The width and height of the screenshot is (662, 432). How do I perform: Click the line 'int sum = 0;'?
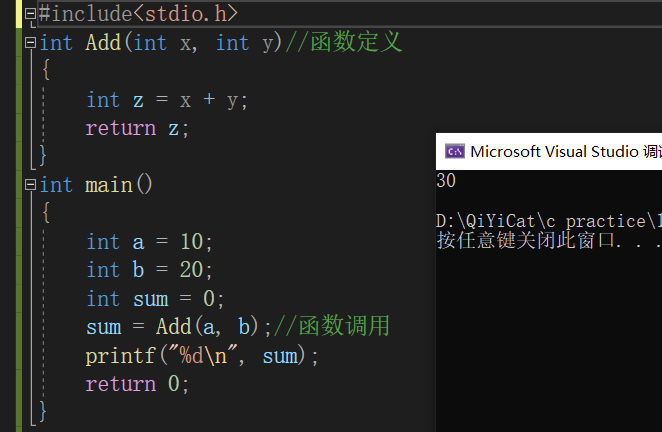pyautogui.click(x=155, y=299)
